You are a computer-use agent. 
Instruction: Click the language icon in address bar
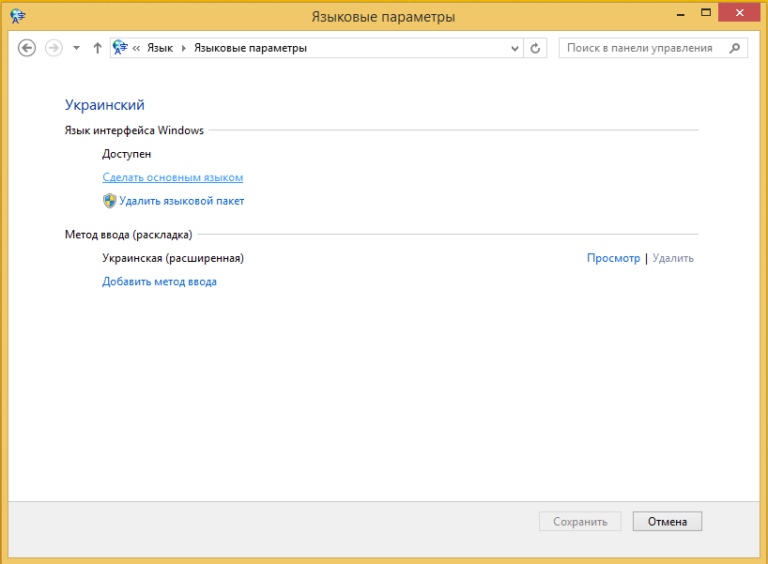[120, 47]
